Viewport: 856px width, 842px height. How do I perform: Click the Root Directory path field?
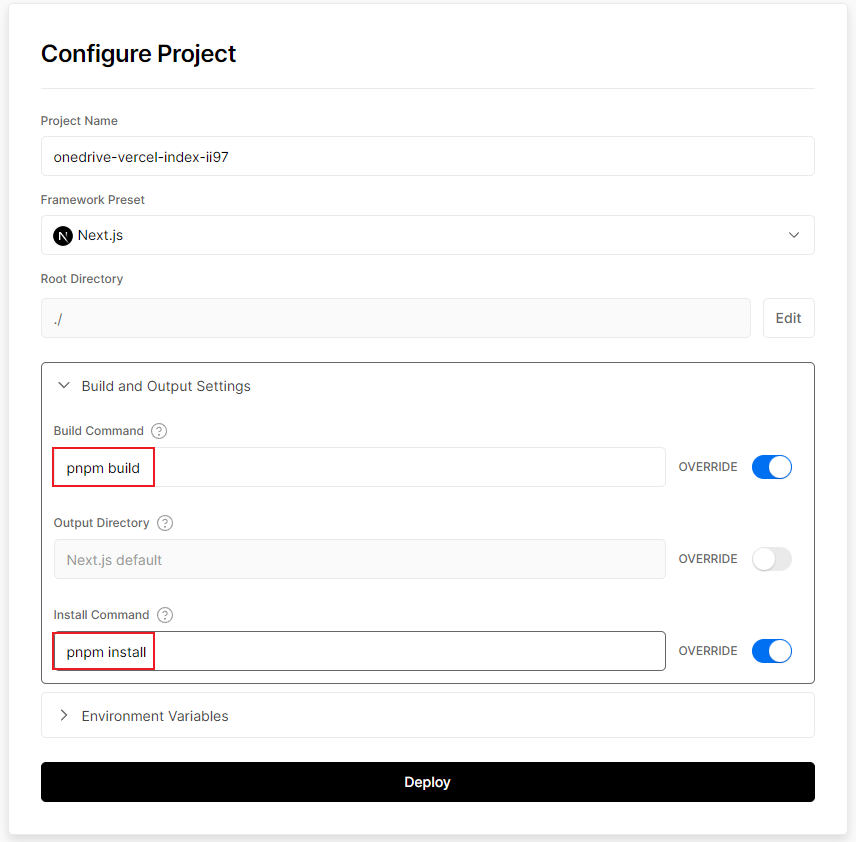tap(395, 318)
